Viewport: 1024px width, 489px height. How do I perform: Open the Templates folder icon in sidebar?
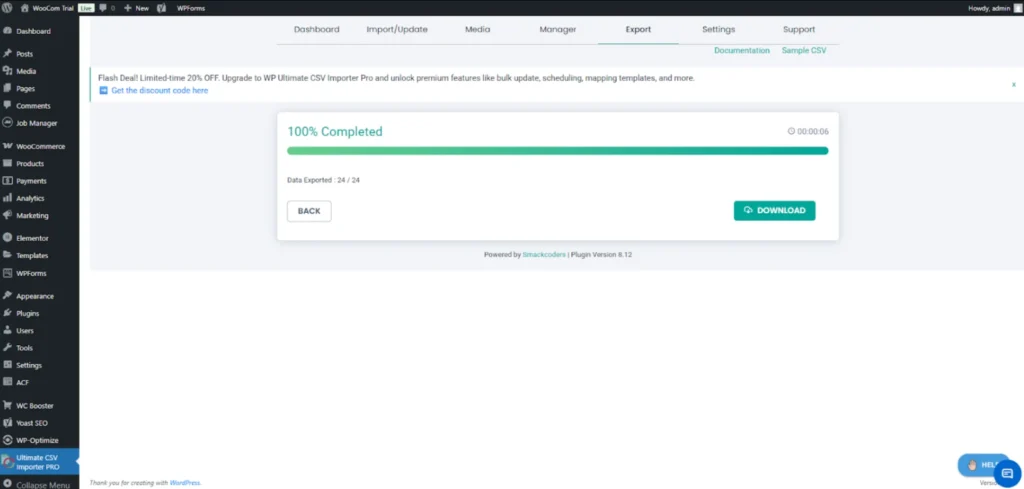click(x=8, y=255)
